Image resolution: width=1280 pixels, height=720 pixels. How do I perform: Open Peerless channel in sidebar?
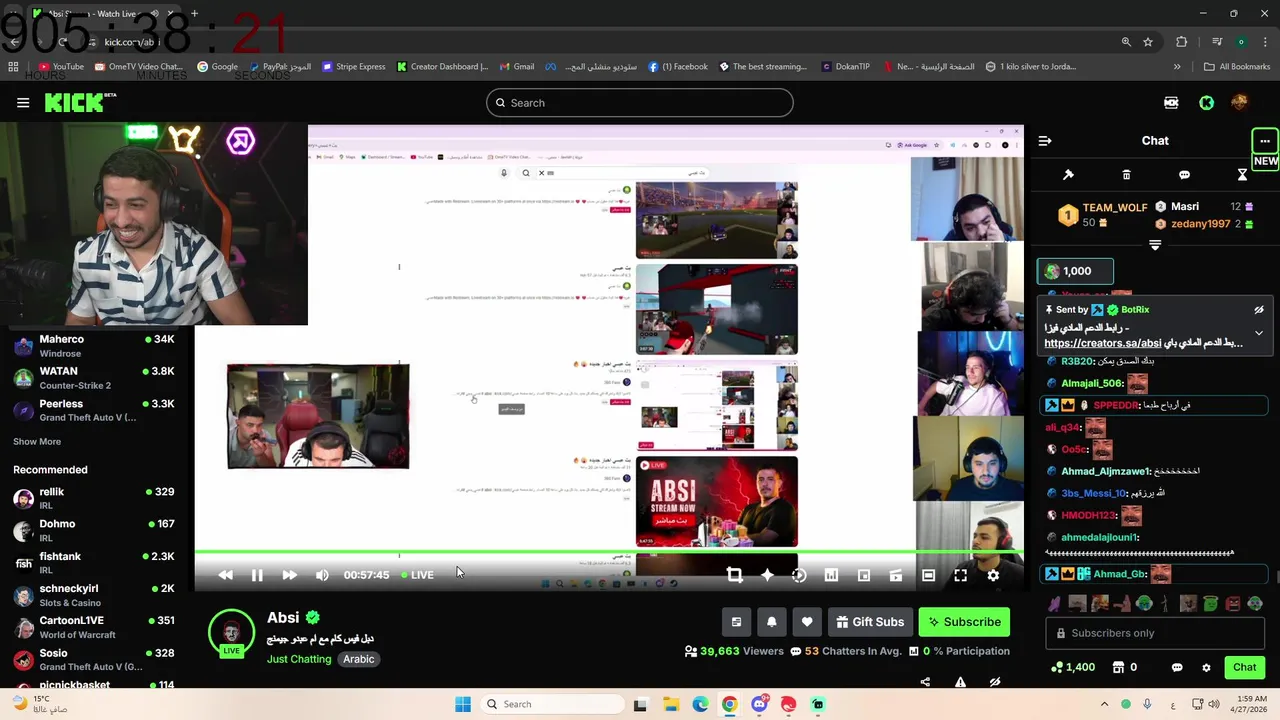[x=95, y=410]
